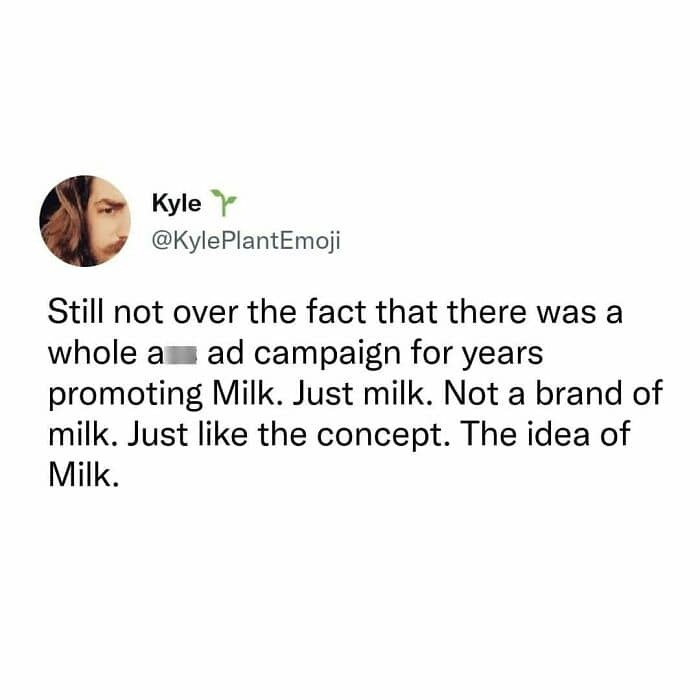Click the final word "Milk." of tweet
The width and height of the screenshot is (700, 700).
(x=84, y=473)
